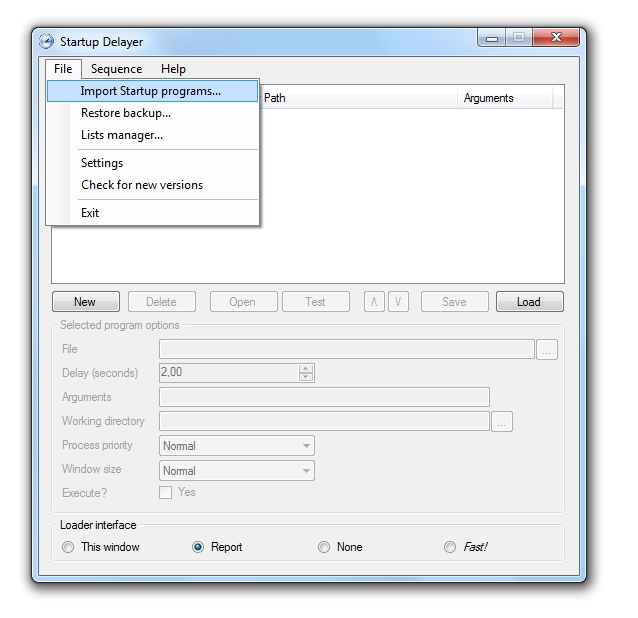
Task: Expand the Window size dropdown
Action: tap(237, 471)
